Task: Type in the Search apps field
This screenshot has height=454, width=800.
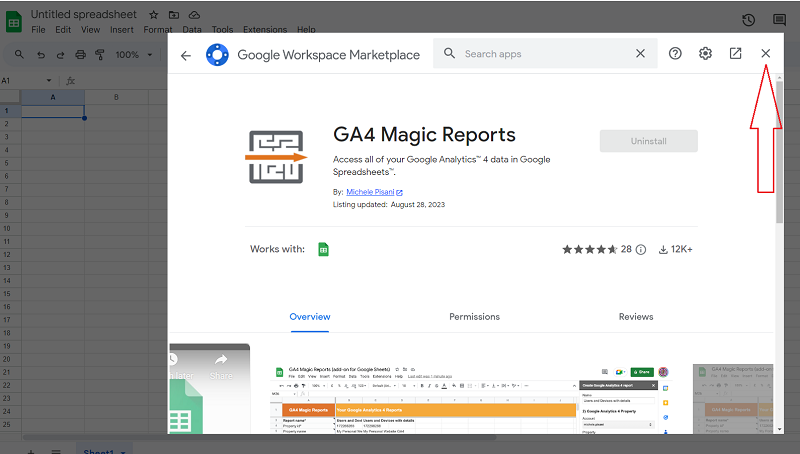Action: coord(545,54)
